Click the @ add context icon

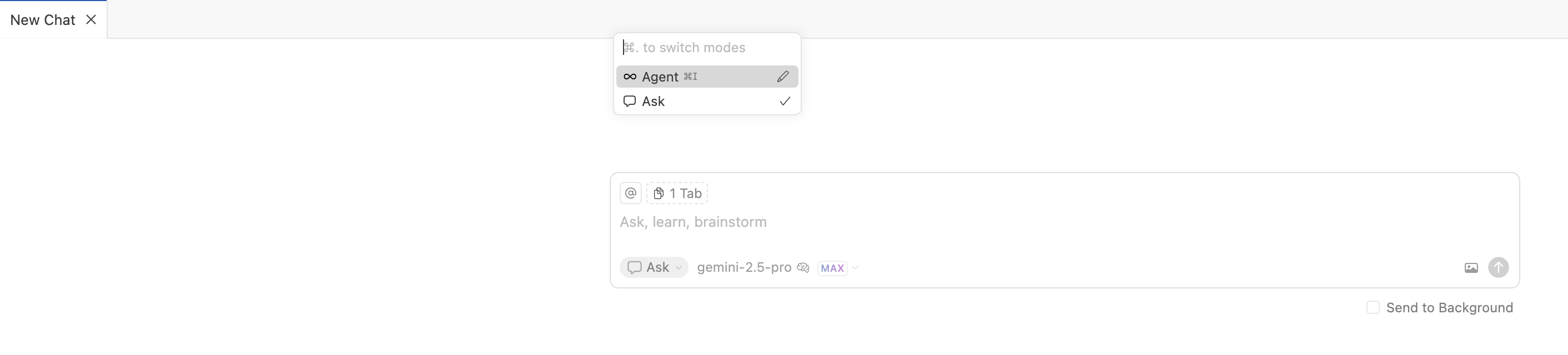[x=630, y=193]
